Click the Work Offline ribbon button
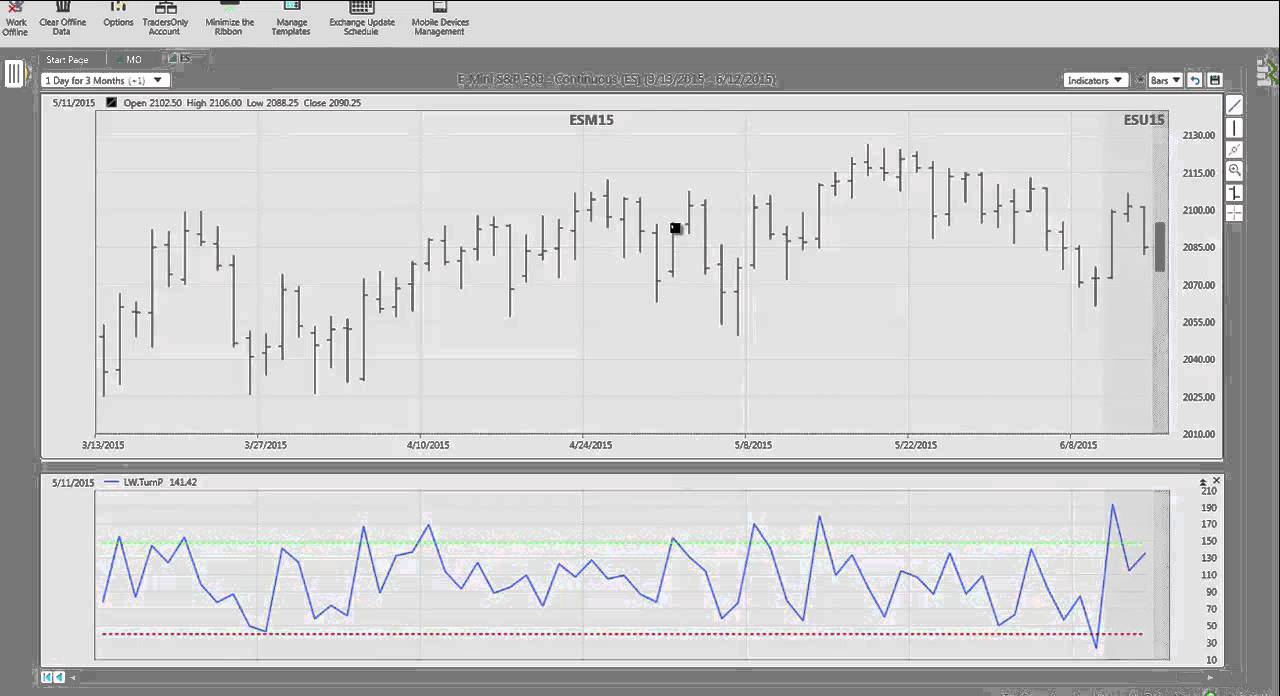Screen dimensions: 1280x696 15,20
